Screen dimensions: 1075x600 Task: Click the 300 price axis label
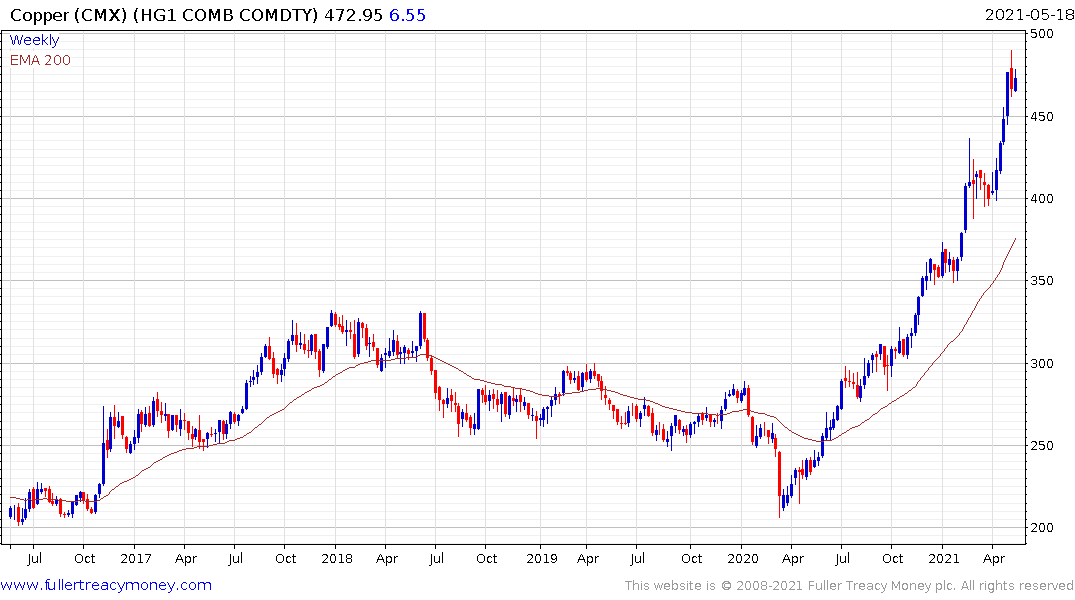pos(1042,363)
